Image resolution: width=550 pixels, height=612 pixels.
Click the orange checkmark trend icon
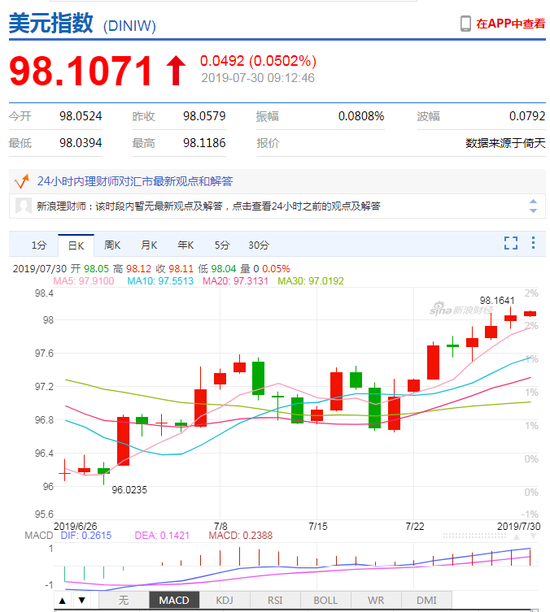(21, 181)
